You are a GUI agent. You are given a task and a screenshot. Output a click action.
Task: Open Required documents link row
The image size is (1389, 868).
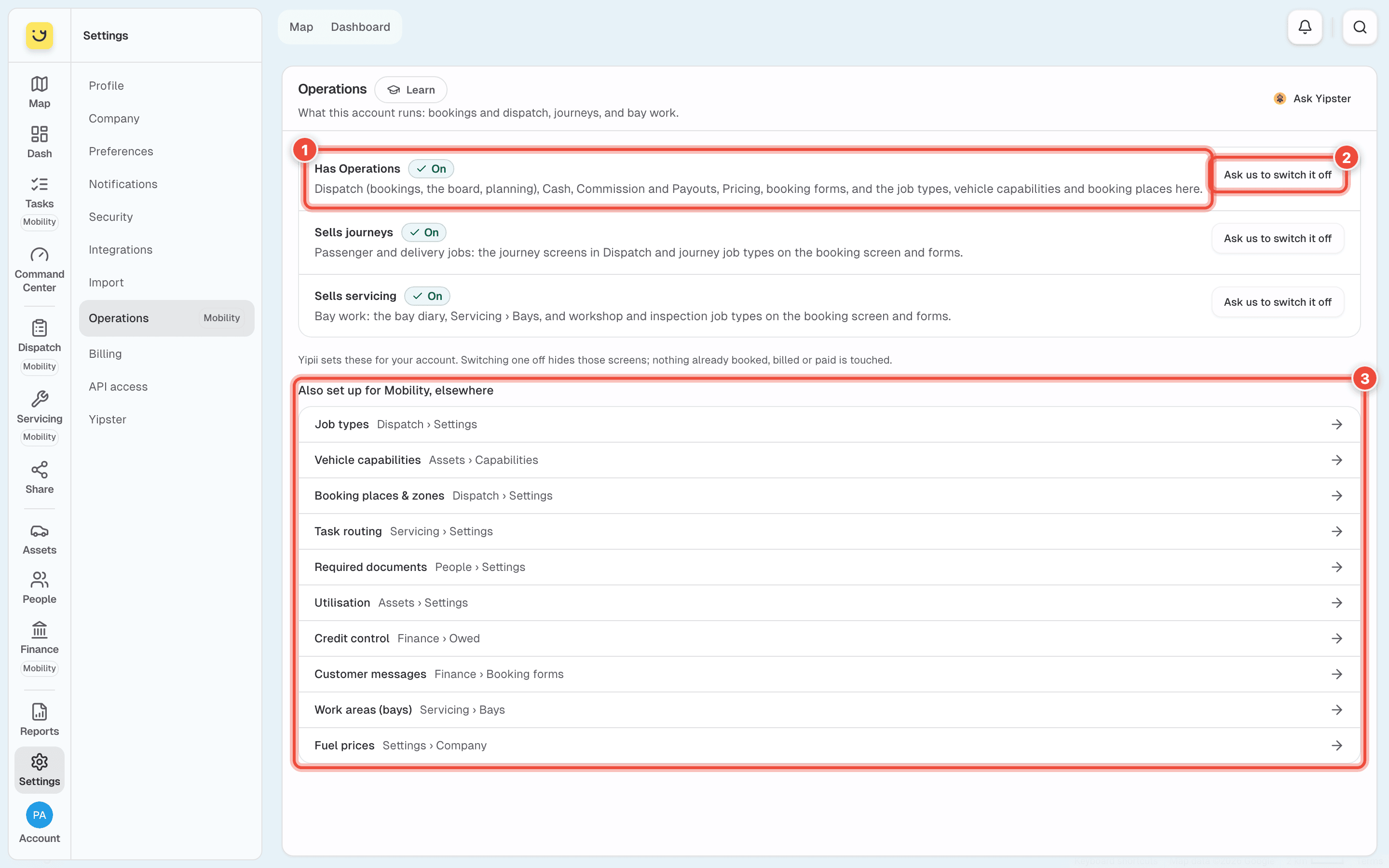tap(830, 567)
